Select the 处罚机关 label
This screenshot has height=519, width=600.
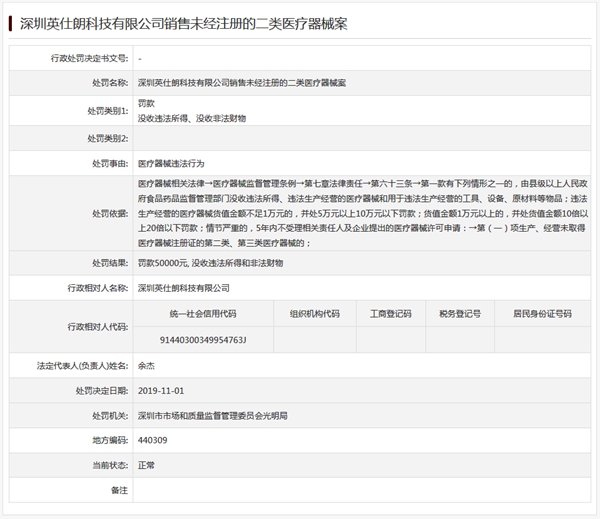point(110,416)
